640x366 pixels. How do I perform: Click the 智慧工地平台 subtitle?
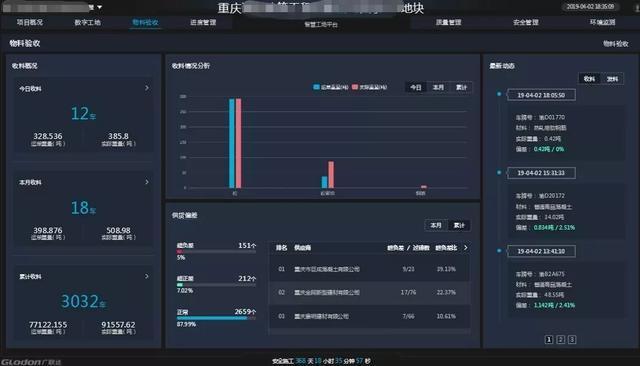coord(321,24)
